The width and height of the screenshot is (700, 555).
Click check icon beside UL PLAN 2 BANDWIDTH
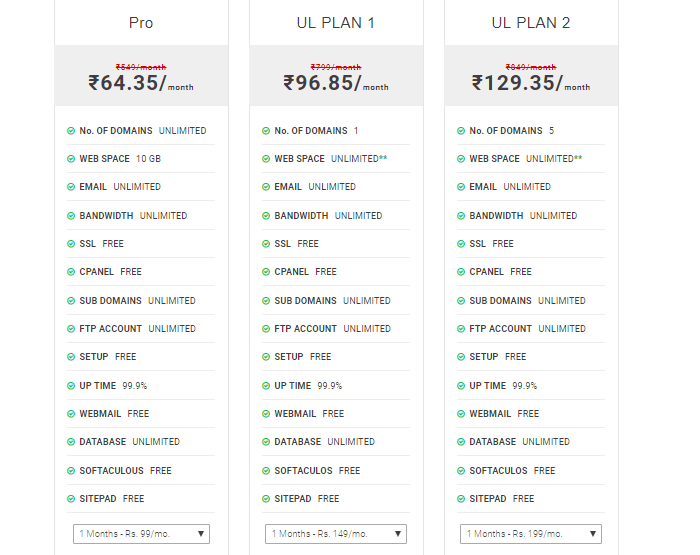(461, 216)
